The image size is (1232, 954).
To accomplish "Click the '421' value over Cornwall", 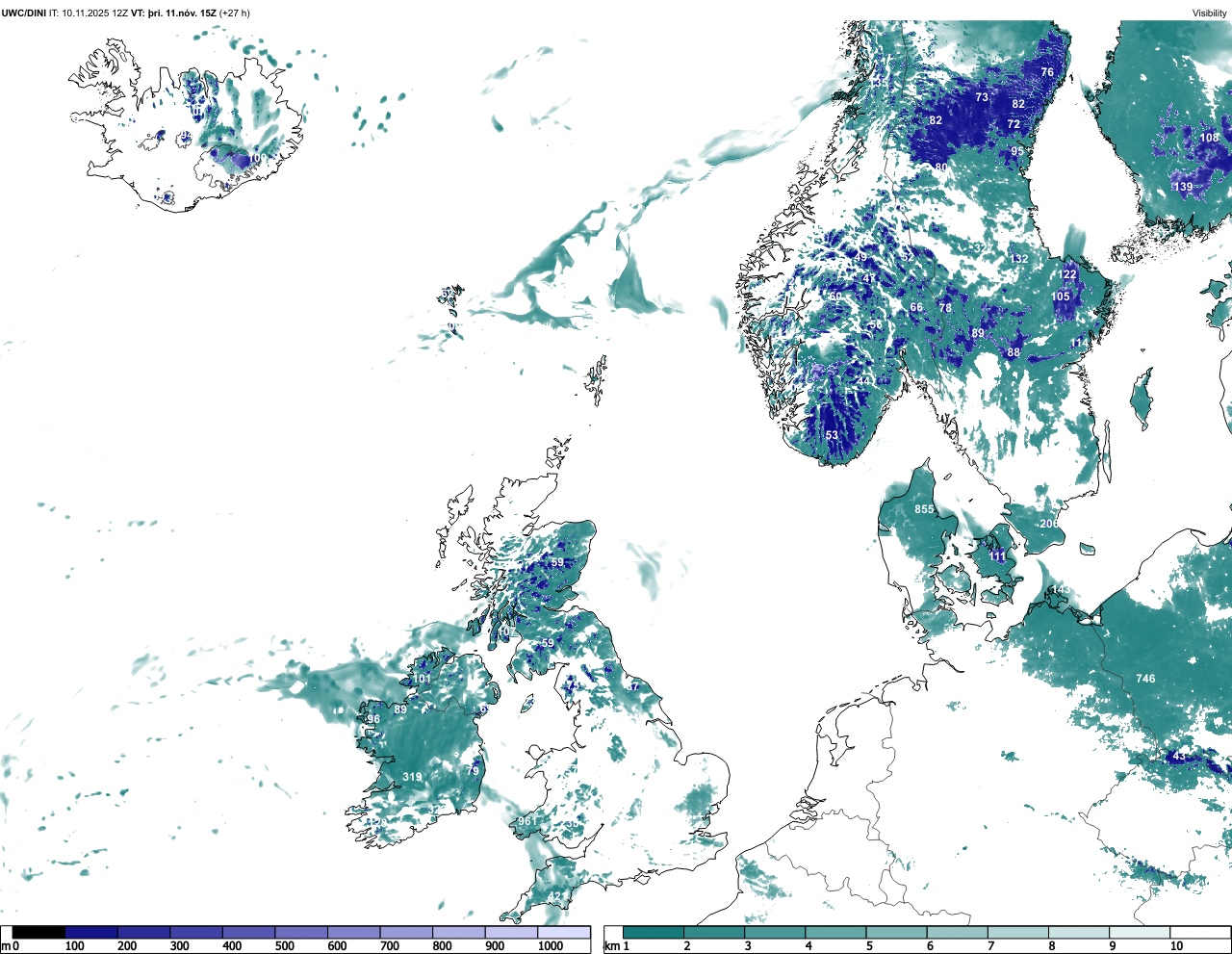I will (556, 896).
